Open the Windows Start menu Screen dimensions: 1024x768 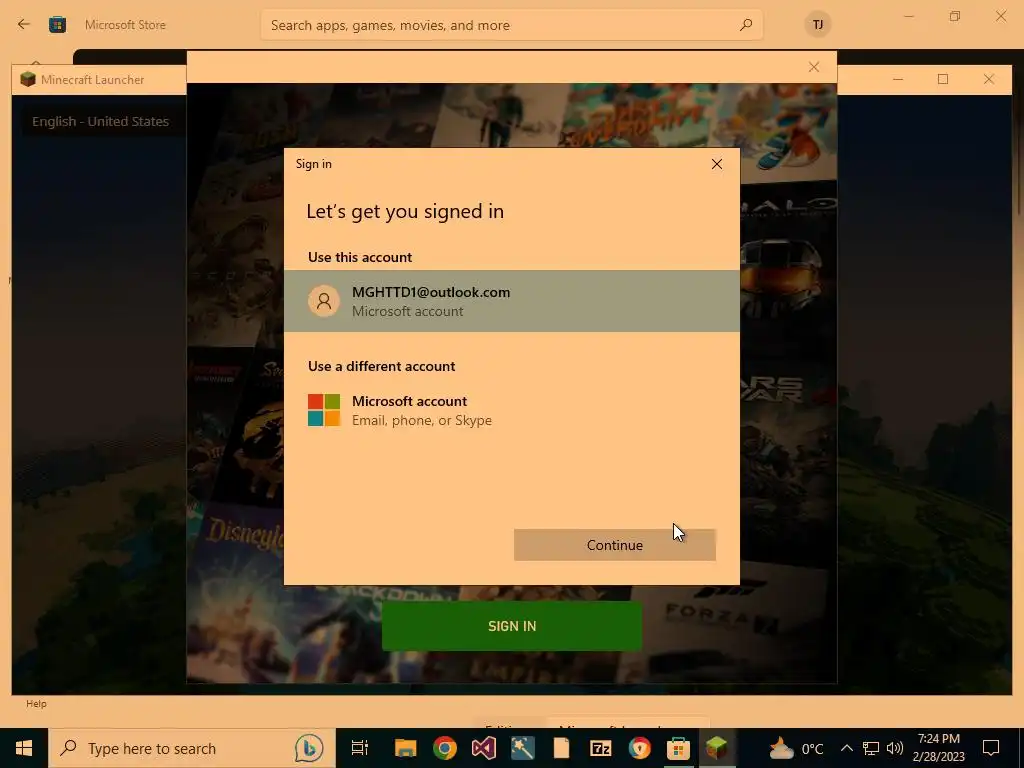click(x=24, y=748)
